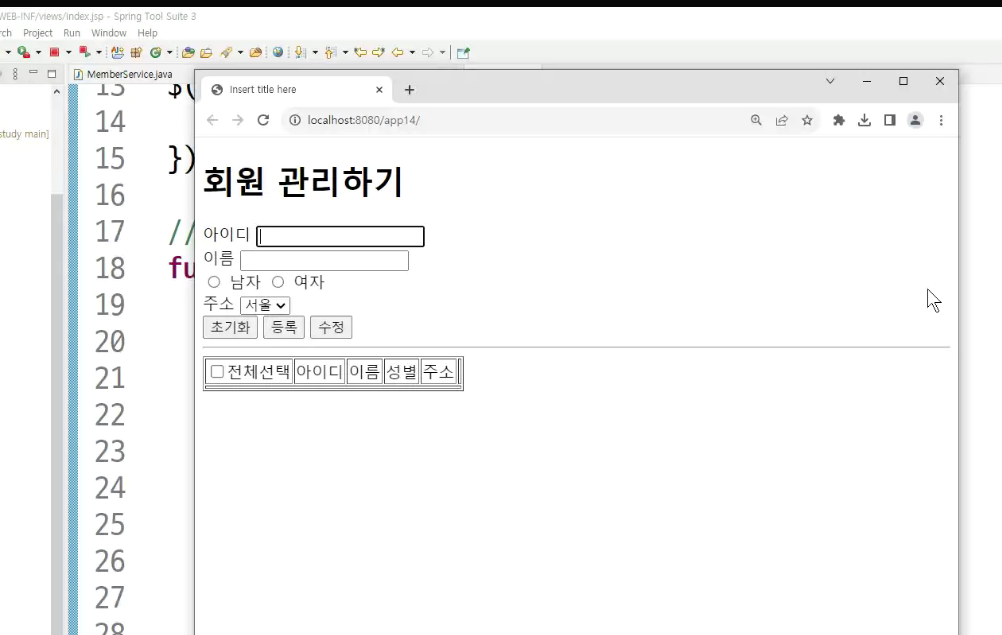This screenshot has height=635, width=1002.
Task: Click the 이름 text input field
Action: click(x=324, y=260)
